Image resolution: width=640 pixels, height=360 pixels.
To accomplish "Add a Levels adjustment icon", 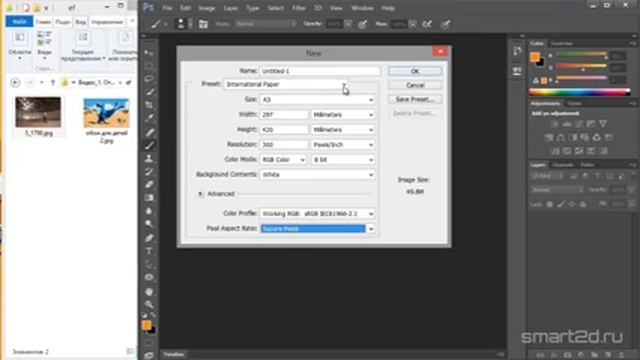I will pos(567,124).
